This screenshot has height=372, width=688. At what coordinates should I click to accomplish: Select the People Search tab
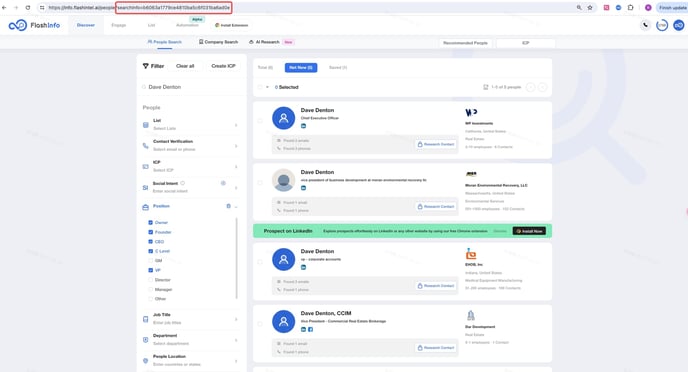pyautogui.click(x=165, y=42)
